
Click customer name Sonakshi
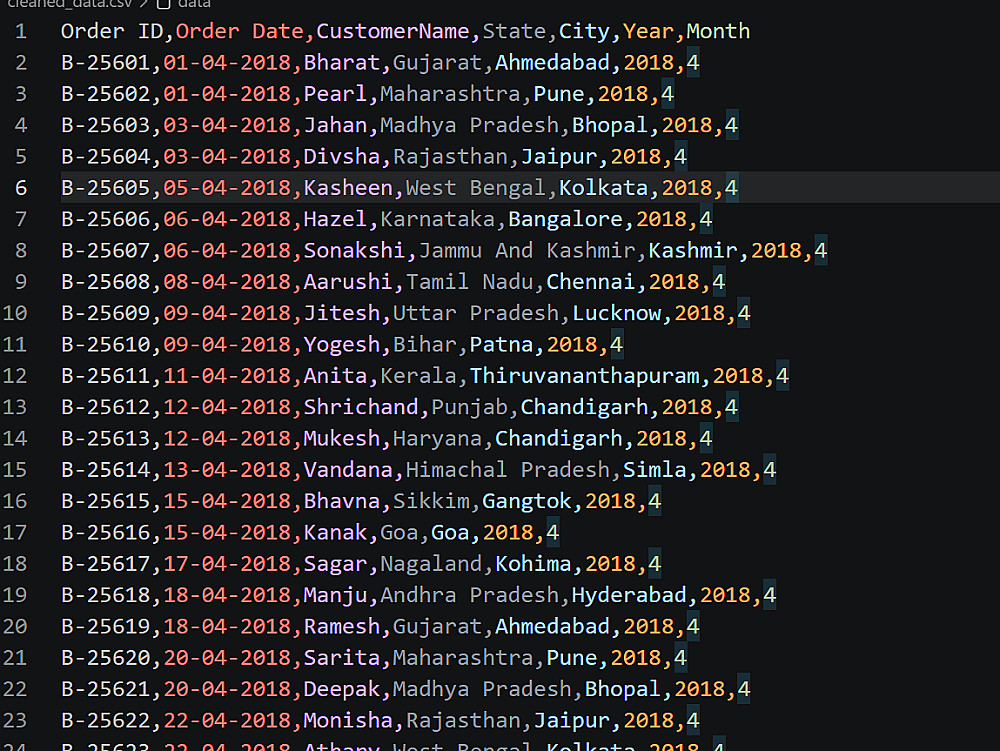pos(355,250)
